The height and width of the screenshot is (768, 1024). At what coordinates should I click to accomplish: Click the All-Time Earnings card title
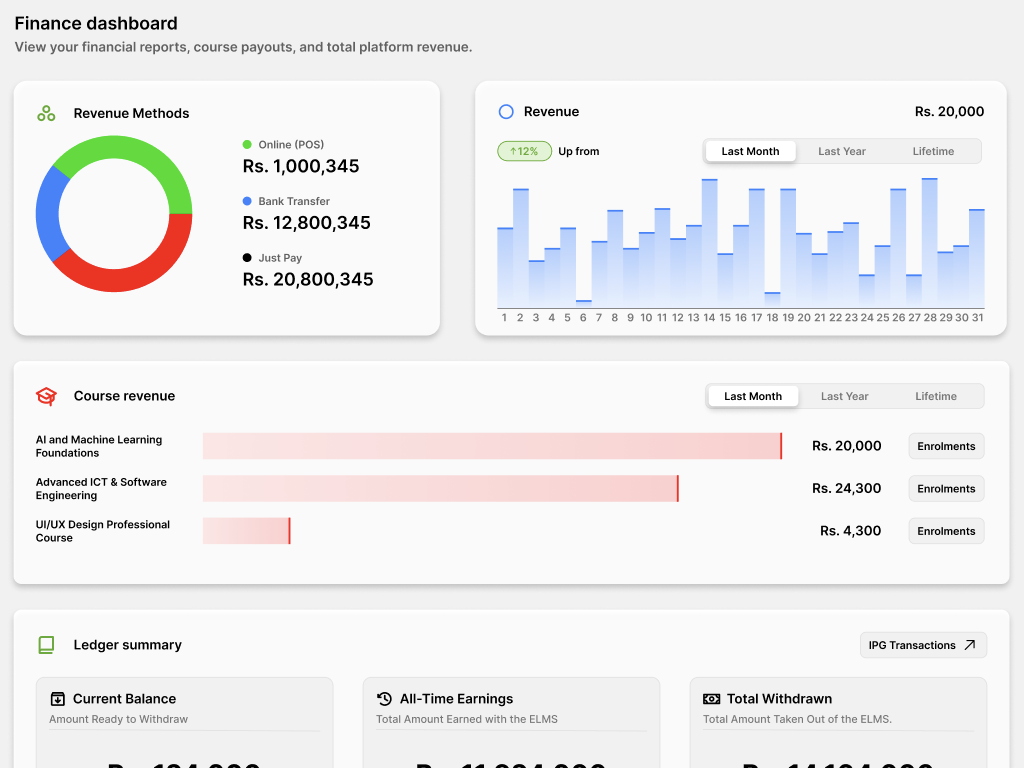pyautogui.click(x=456, y=699)
